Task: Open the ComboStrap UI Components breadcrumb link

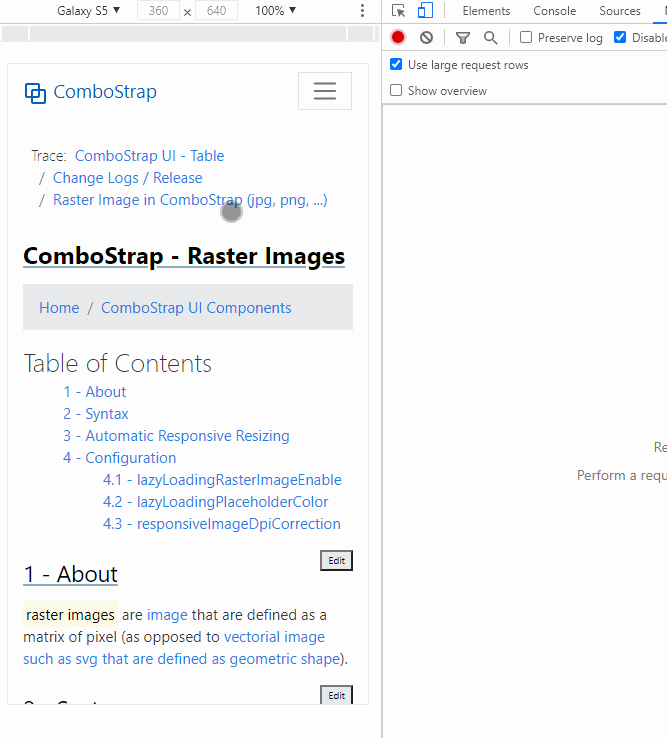Action: click(196, 308)
